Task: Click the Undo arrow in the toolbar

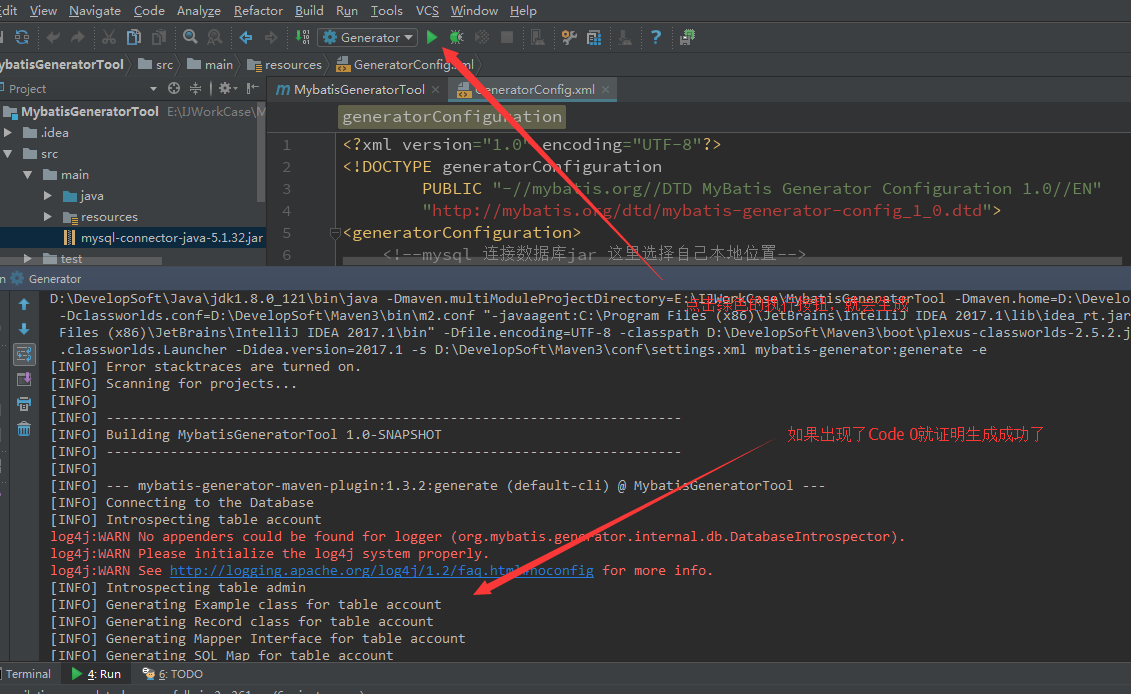Action: coord(53,38)
